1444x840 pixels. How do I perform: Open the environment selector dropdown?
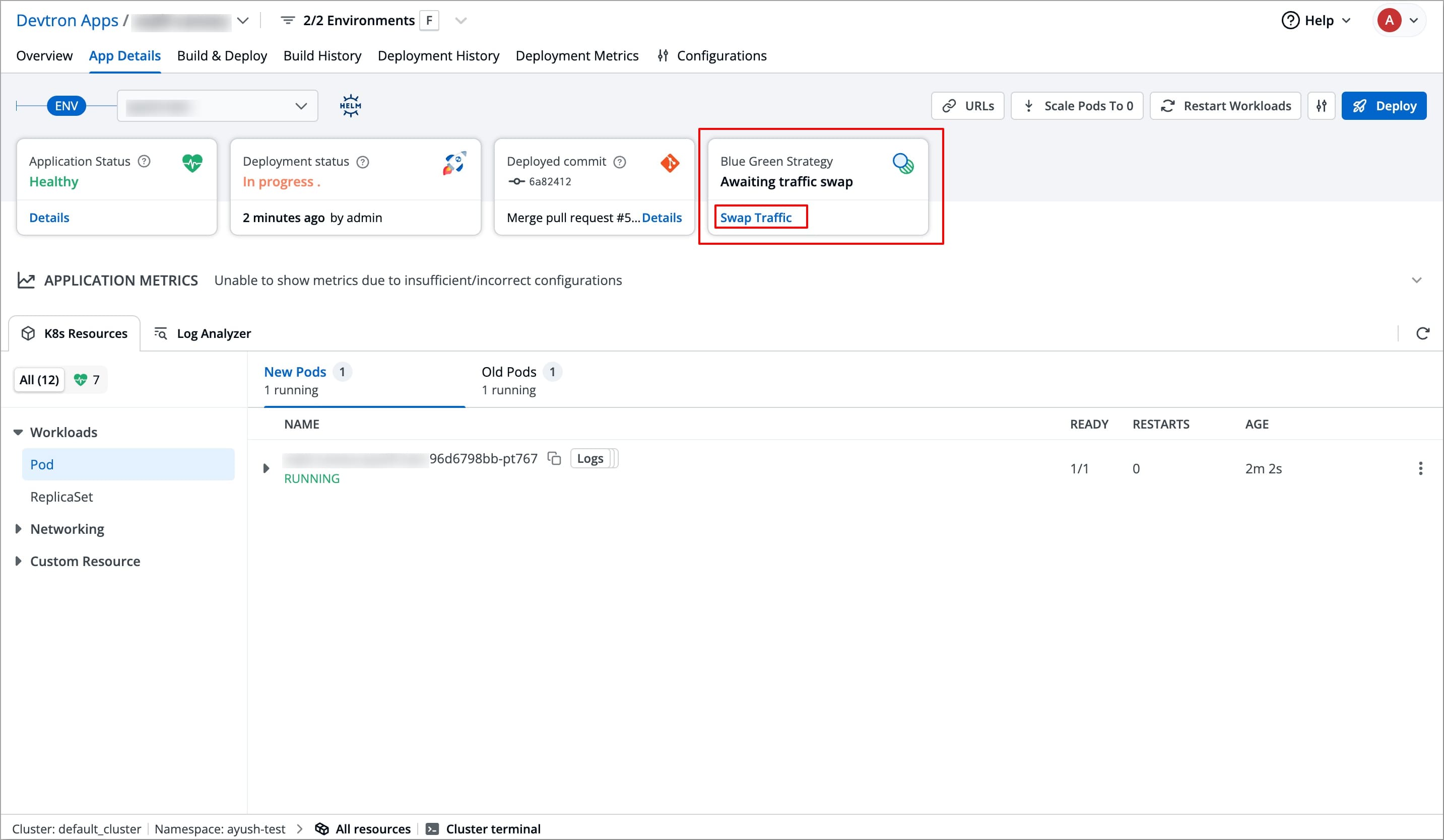(217, 106)
